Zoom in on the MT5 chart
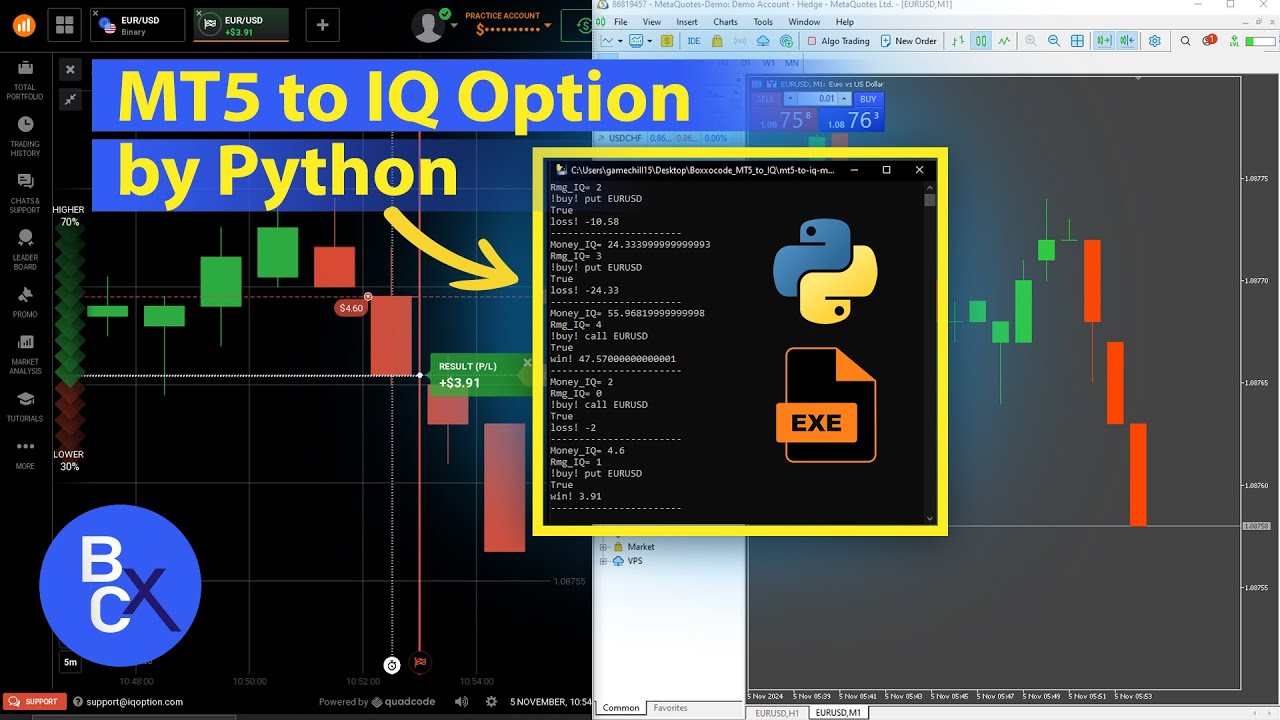 1031,41
